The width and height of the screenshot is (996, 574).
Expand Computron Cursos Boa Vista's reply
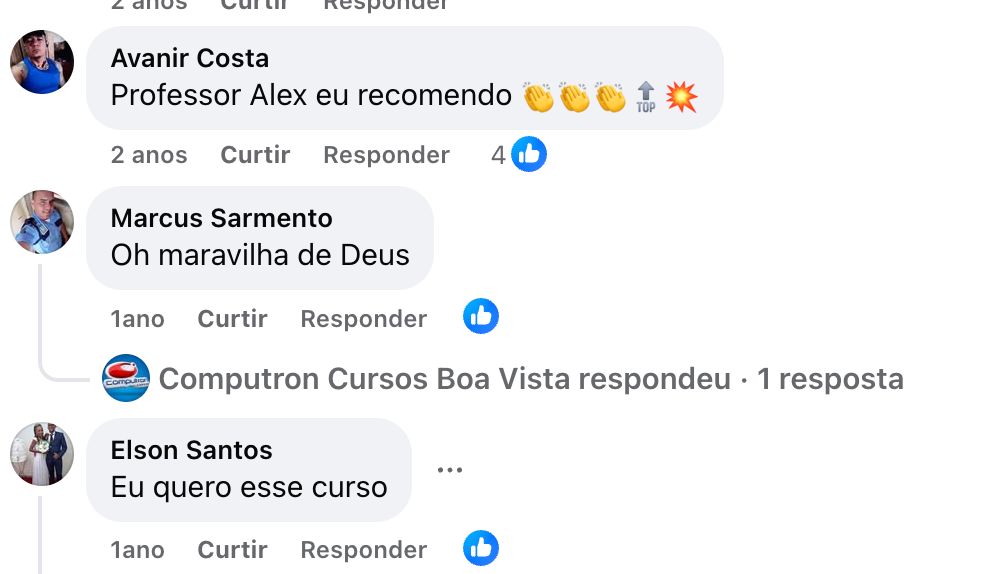click(x=531, y=379)
